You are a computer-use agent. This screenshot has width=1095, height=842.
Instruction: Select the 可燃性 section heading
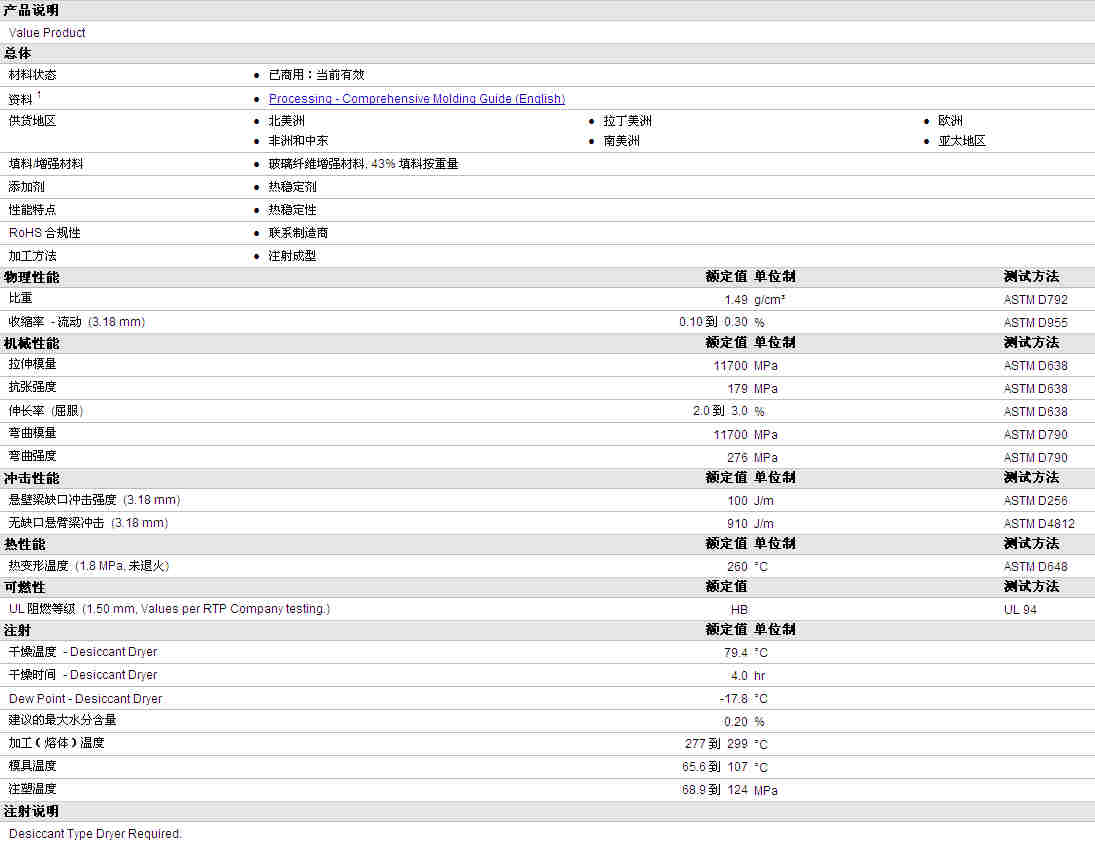25,587
